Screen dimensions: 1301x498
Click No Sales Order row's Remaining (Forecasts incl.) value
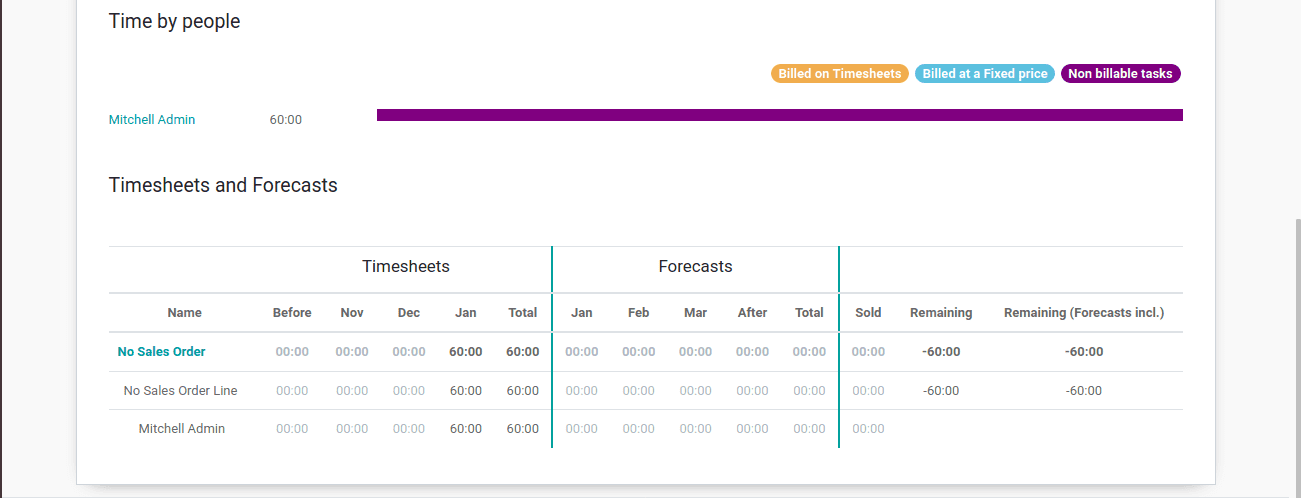coord(1084,352)
